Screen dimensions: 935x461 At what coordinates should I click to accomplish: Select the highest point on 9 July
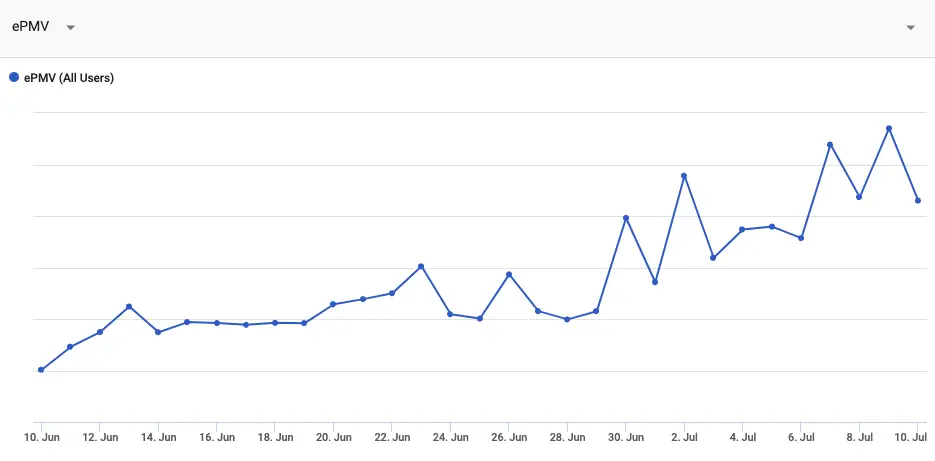(888, 128)
